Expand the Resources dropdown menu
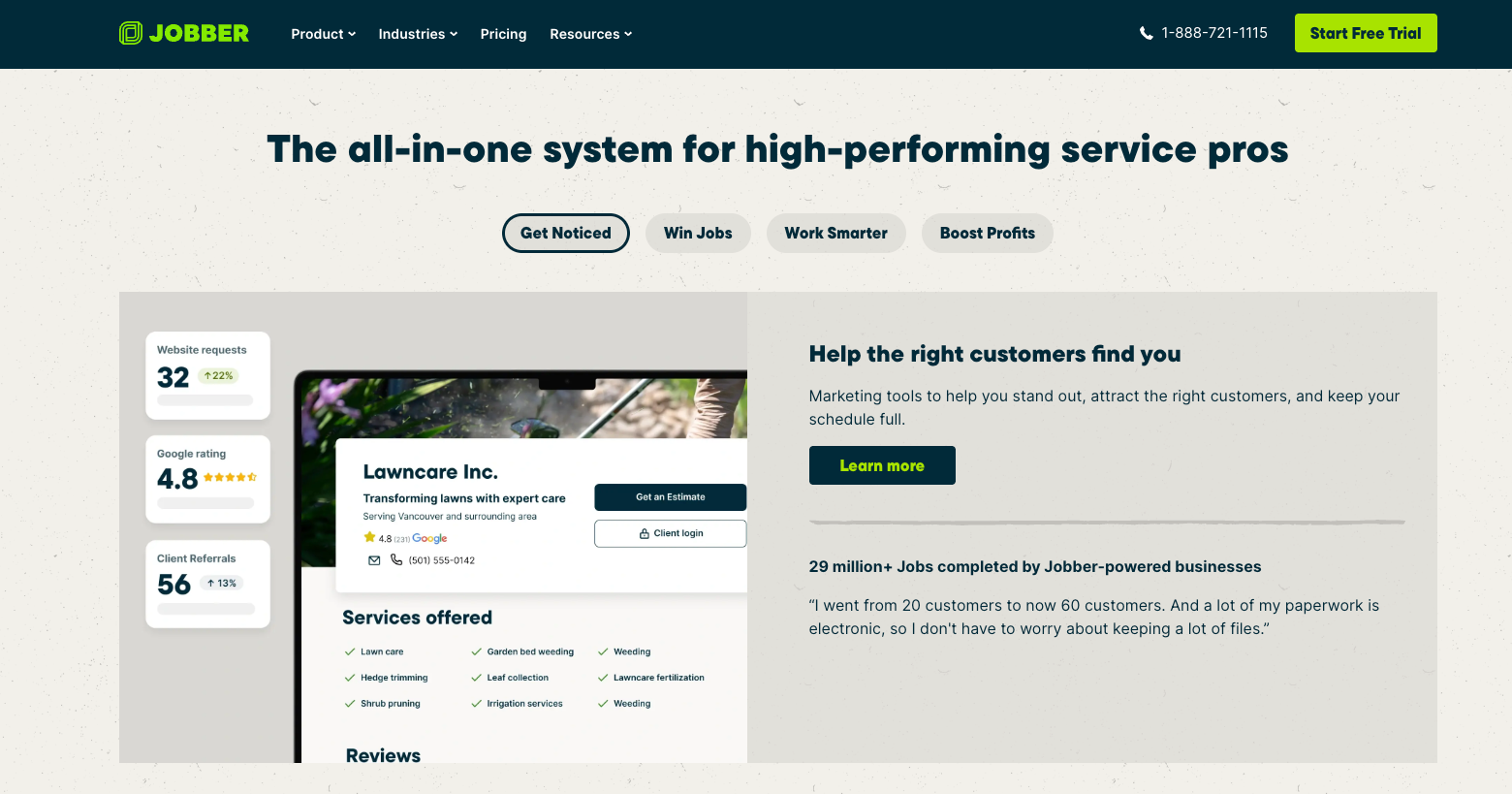Viewport: 1512px width, 794px height. tap(591, 34)
